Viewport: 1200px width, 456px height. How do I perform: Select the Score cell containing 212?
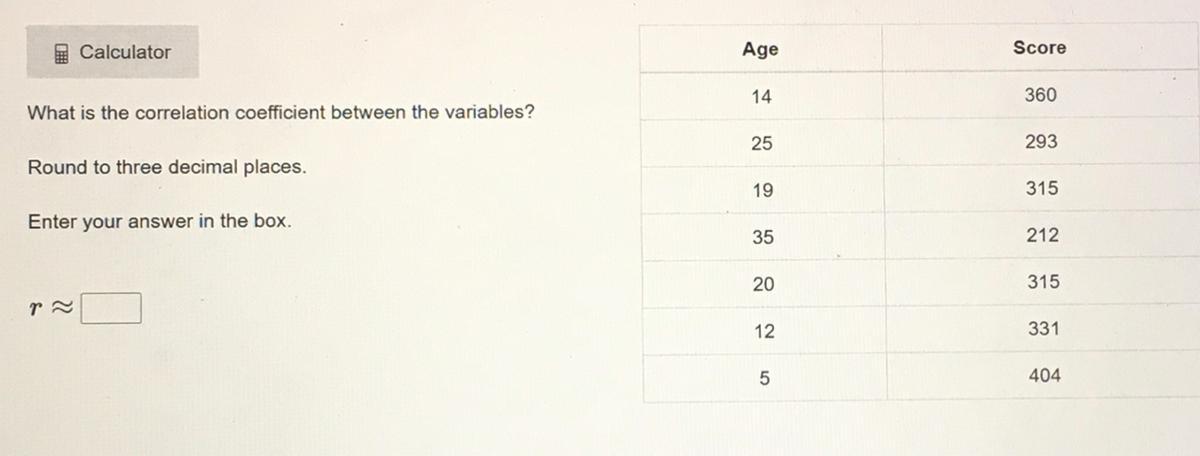[1042, 235]
